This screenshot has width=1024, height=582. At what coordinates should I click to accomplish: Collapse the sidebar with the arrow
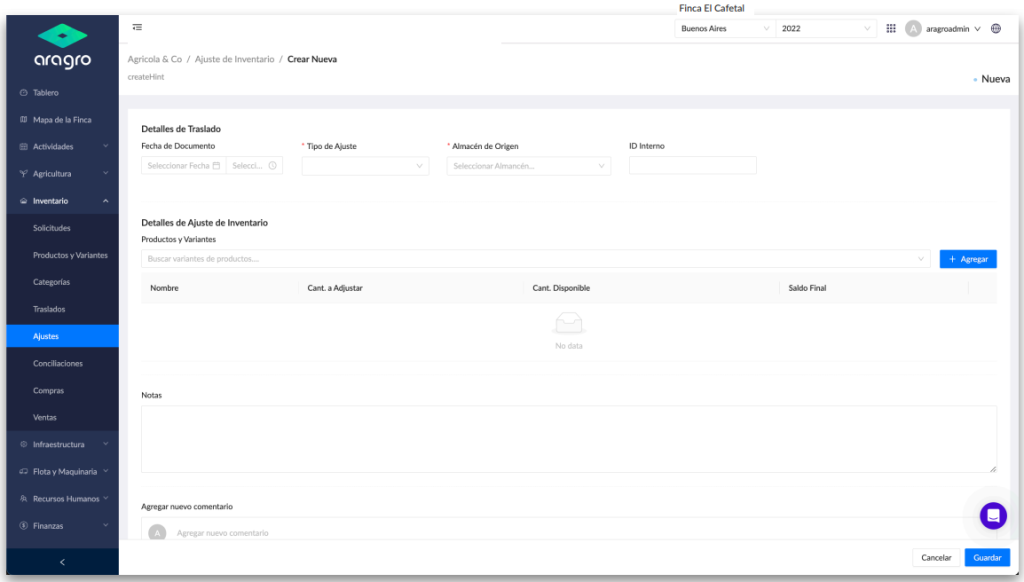pos(63,562)
